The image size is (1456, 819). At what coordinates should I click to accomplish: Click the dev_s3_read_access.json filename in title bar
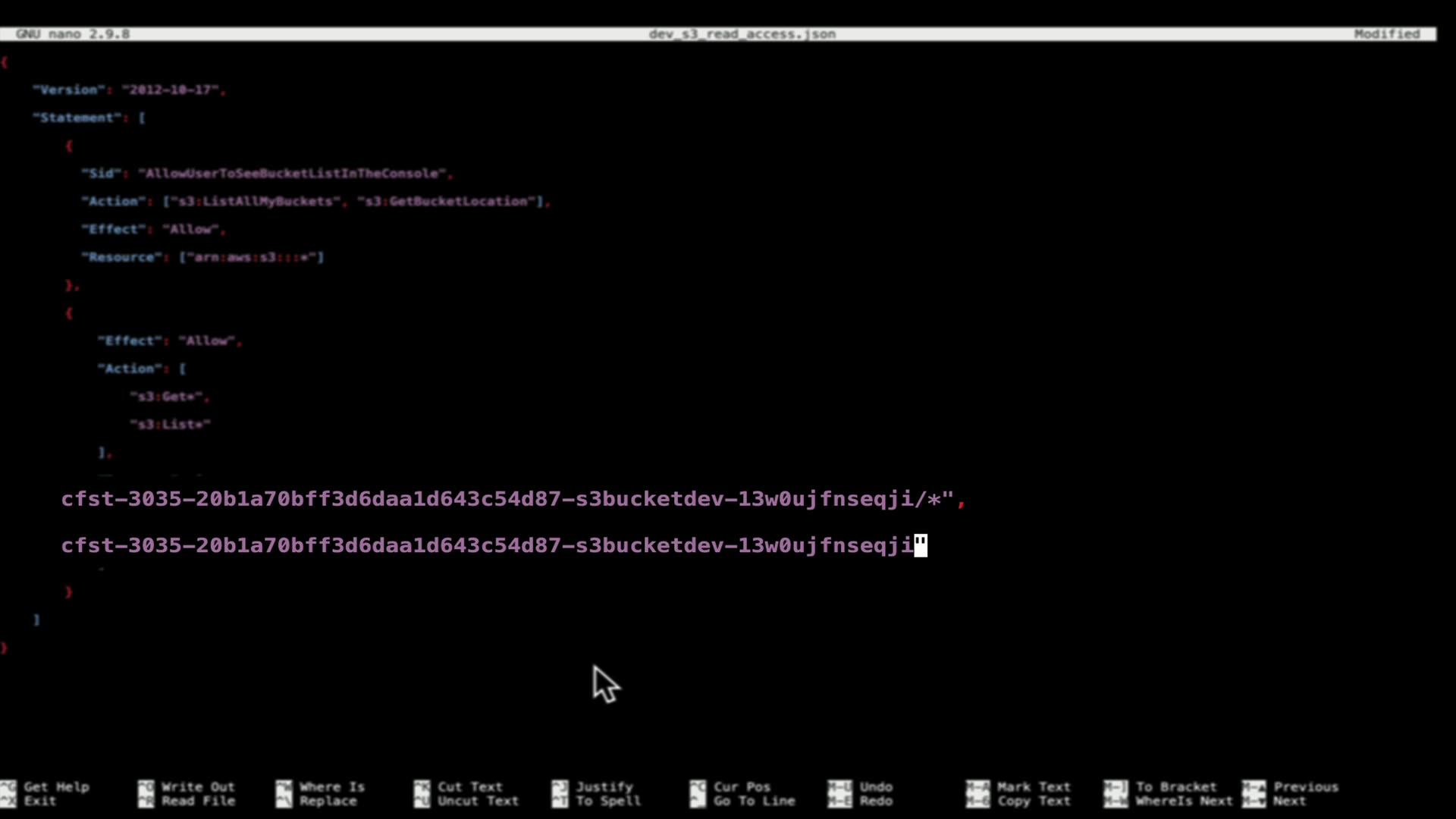(x=742, y=34)
